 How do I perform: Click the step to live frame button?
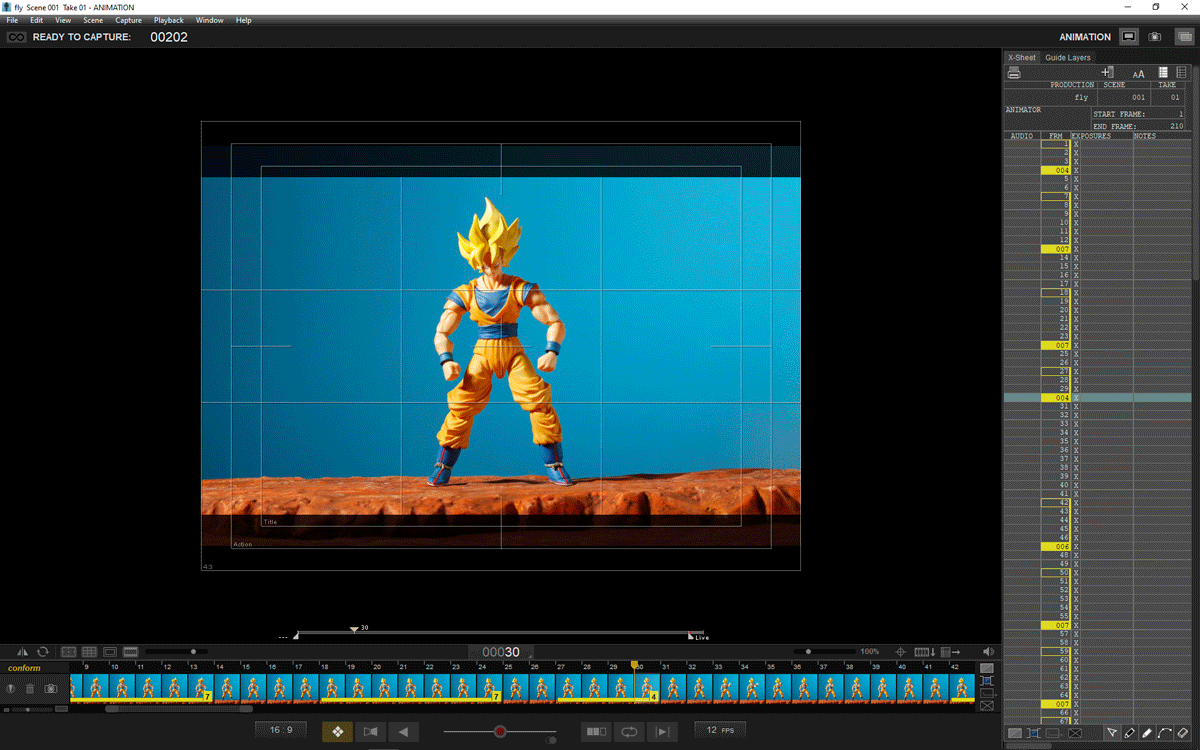(662, 732)
